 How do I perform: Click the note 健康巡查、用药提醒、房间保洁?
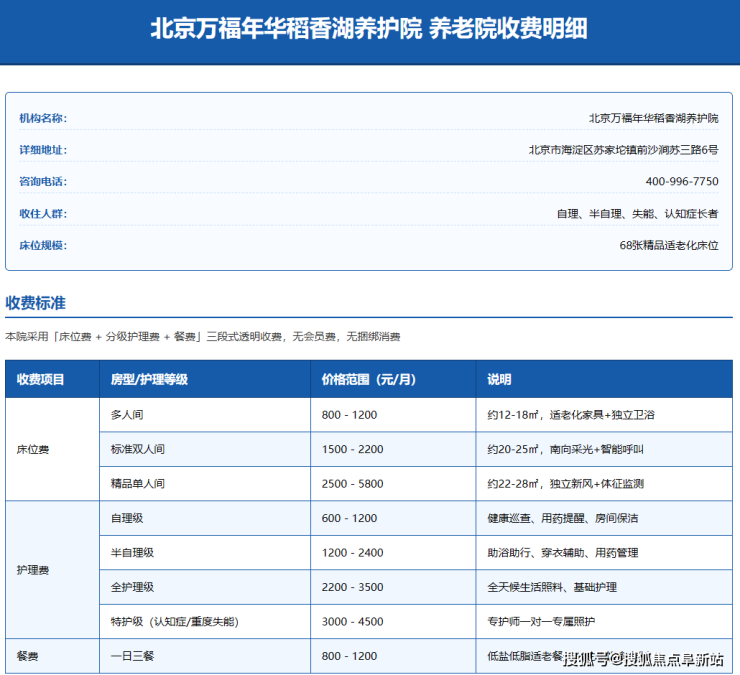pos(563,518)
